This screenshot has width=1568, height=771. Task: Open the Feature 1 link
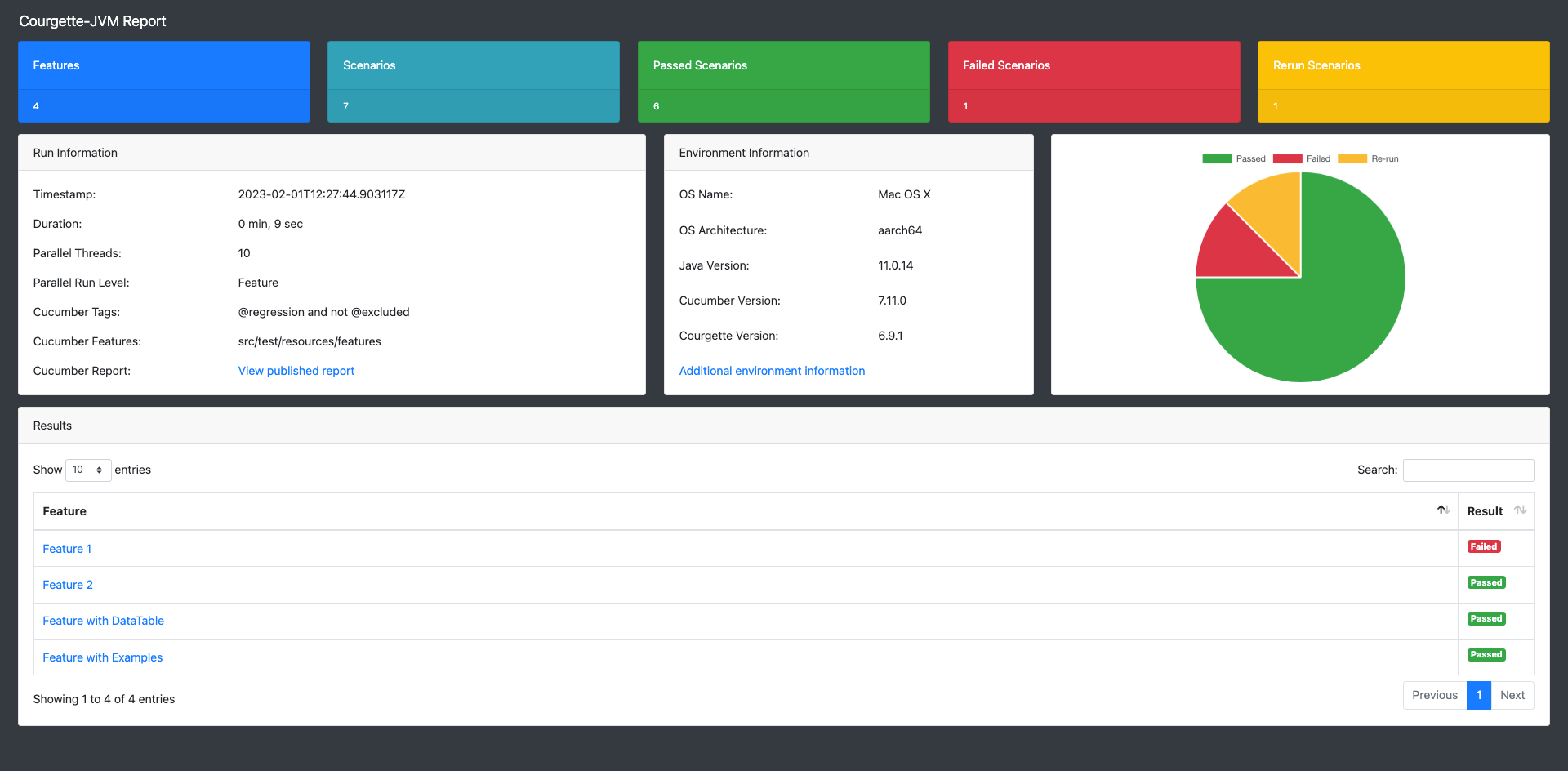coord(67,549)
